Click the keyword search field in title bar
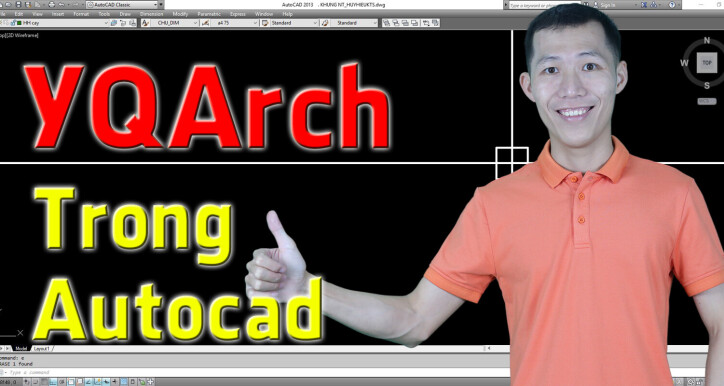Screen dimensions: 724x386 pyautogui.click(x=545, y=5)
